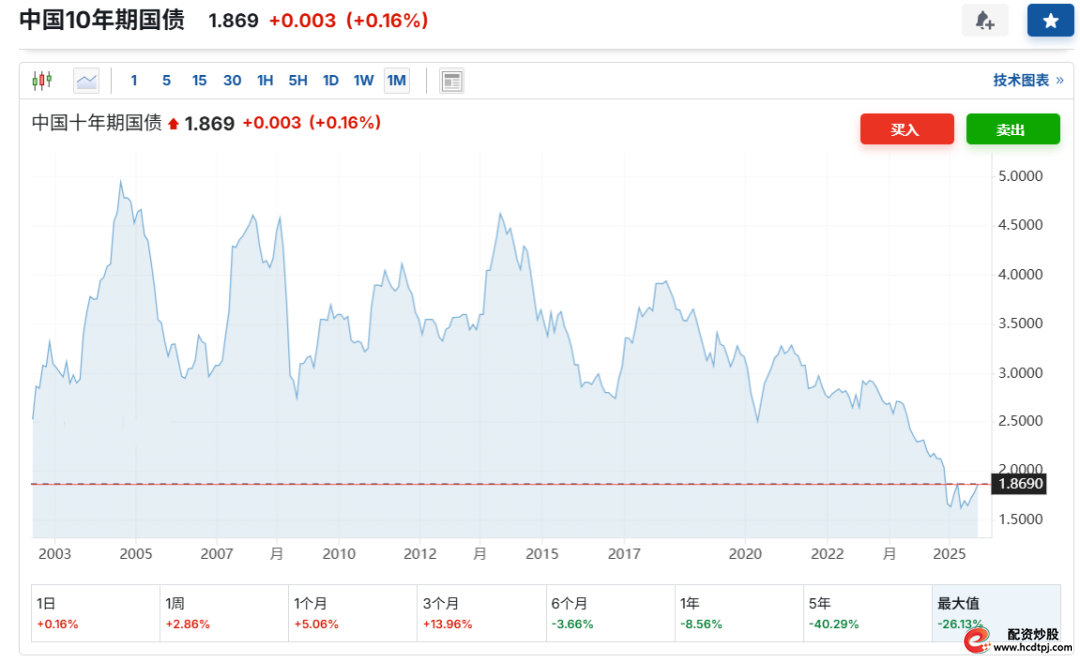Viewport: 1080px width, 662px height.
Task: Switch to the 1H interval
Action: (x=265, y=80)
